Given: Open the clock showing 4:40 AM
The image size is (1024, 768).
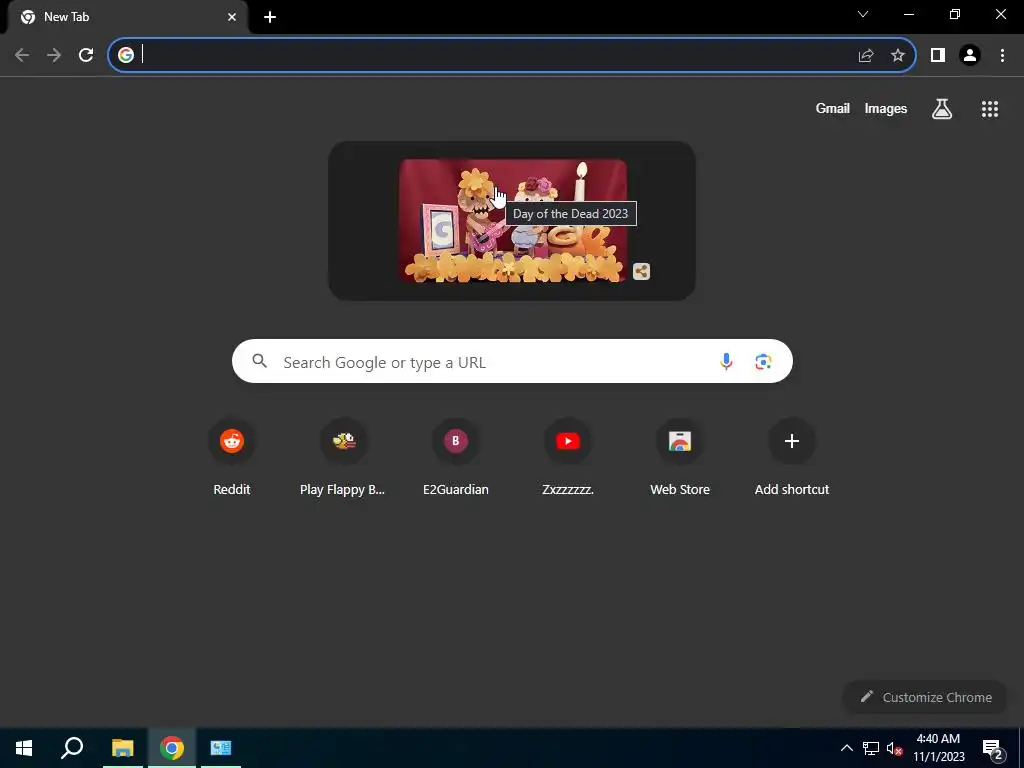Looking at the screenshot, I should pos(938,748).
